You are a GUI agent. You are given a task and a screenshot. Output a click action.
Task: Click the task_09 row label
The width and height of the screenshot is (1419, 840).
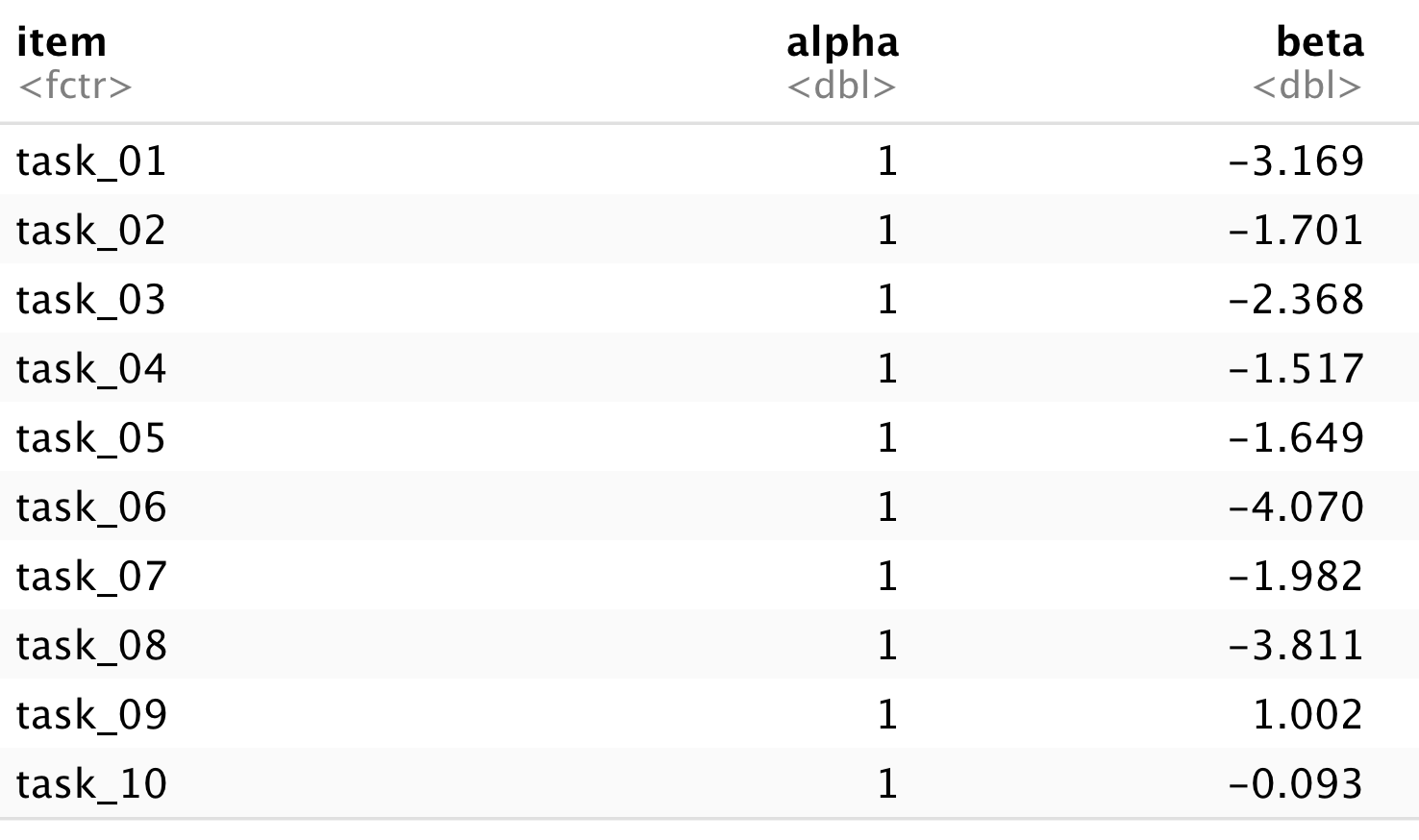tap(91, 714)
